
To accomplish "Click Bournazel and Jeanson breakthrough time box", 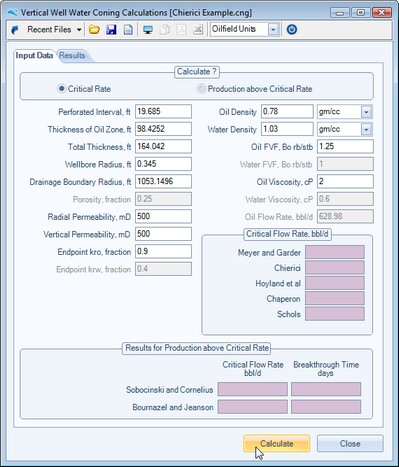I will click(x=326, y=407).
